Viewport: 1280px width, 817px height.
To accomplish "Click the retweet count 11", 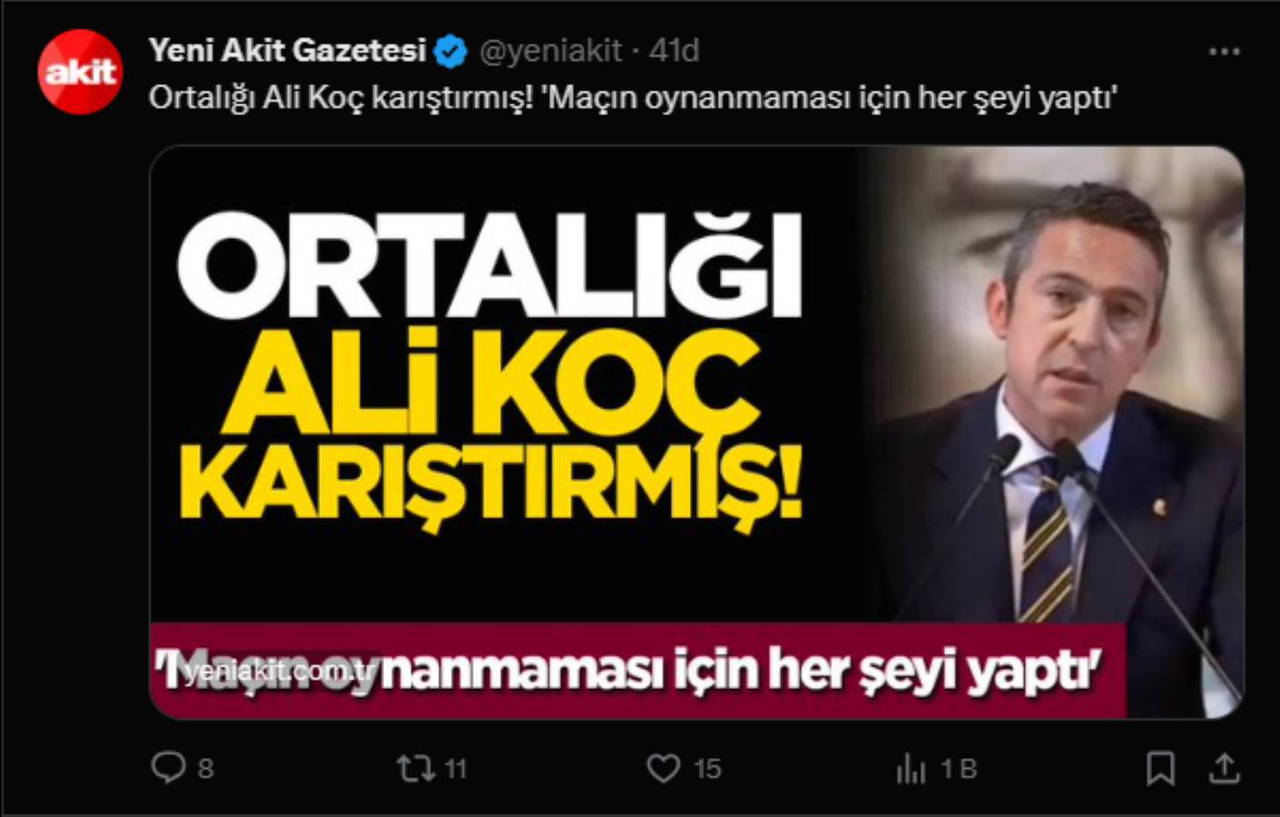I will click(455, 768).
